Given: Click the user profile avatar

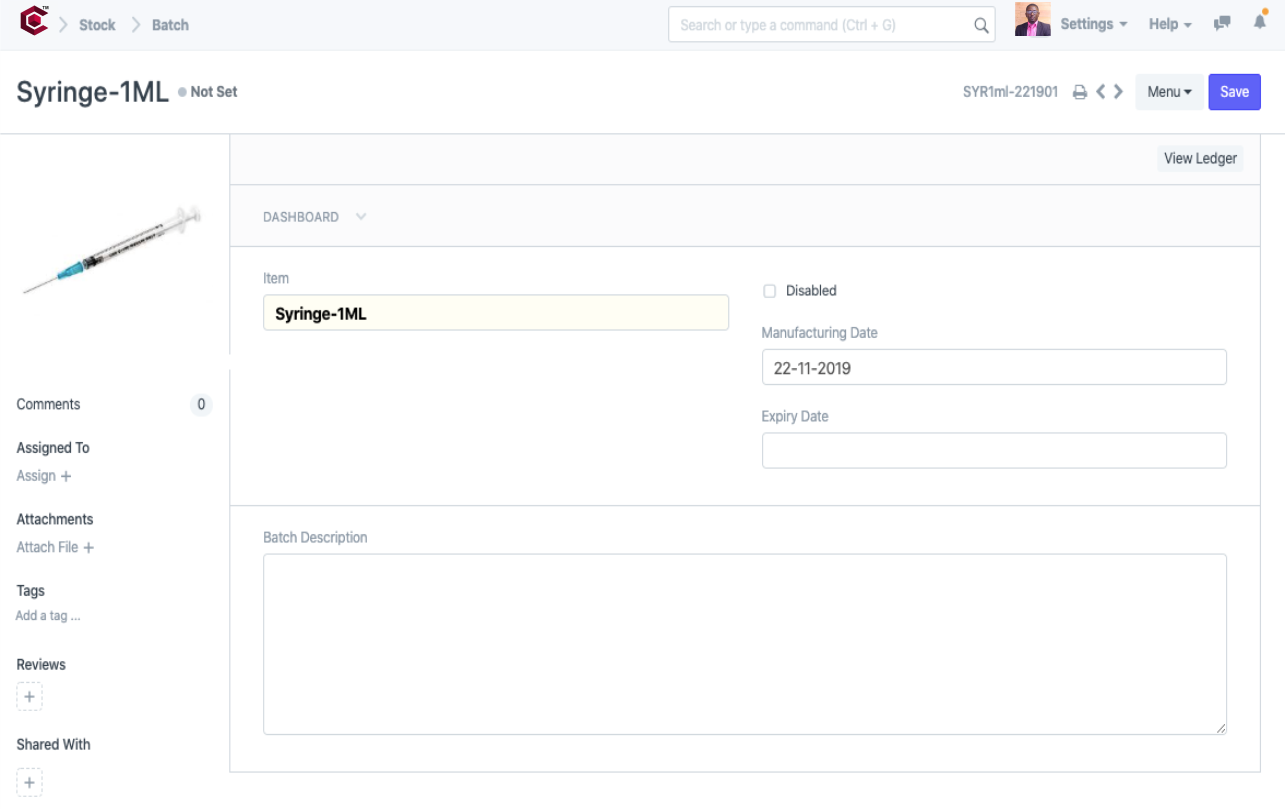Looking at the screenshot, I should click(1032, 20).
